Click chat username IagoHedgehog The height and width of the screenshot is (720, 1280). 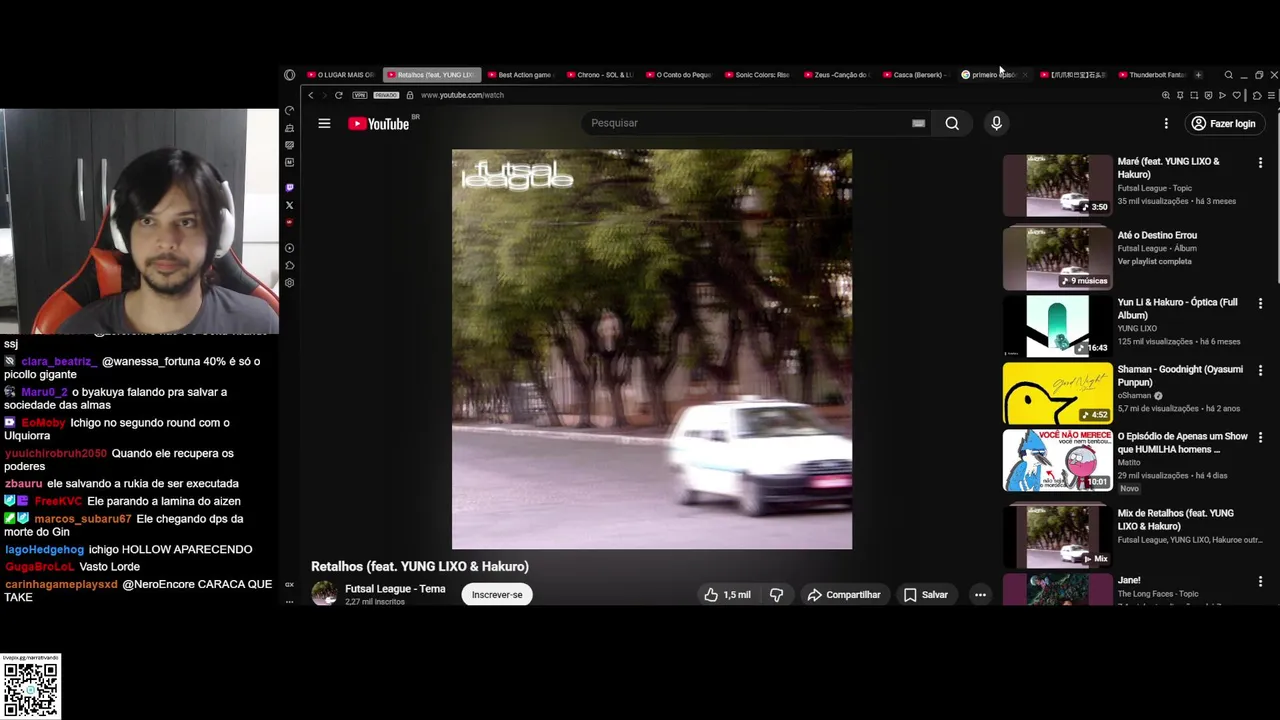pos(44,549)
